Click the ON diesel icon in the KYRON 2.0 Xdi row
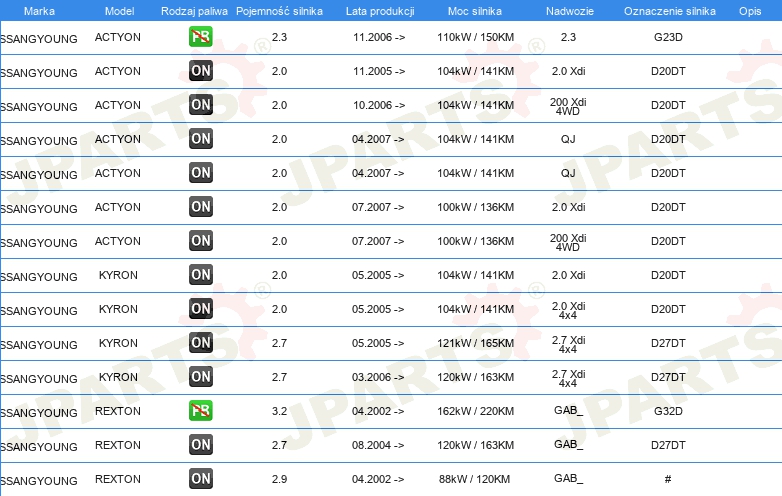This screenshot has height=496, width=782. (x=200, y=275)
